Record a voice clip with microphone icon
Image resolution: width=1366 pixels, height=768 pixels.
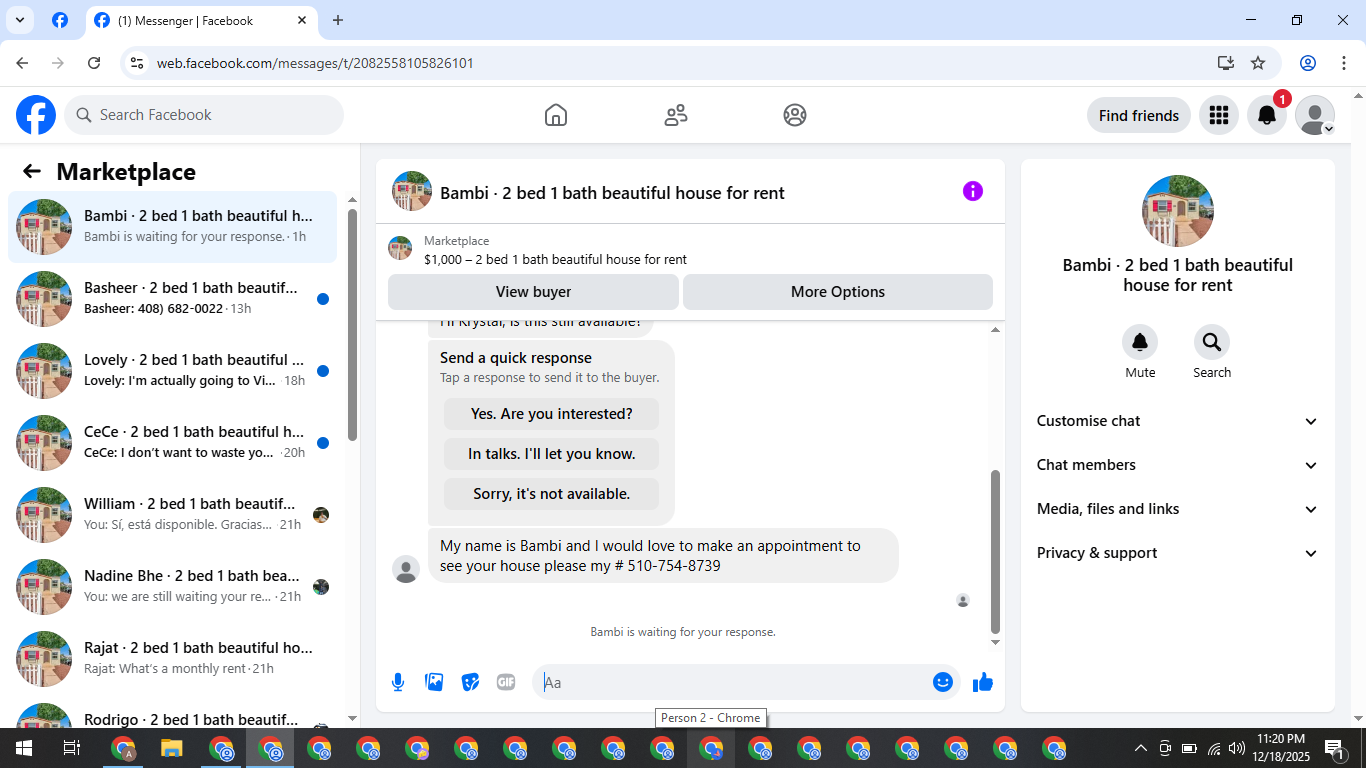(x=398, y=682)
